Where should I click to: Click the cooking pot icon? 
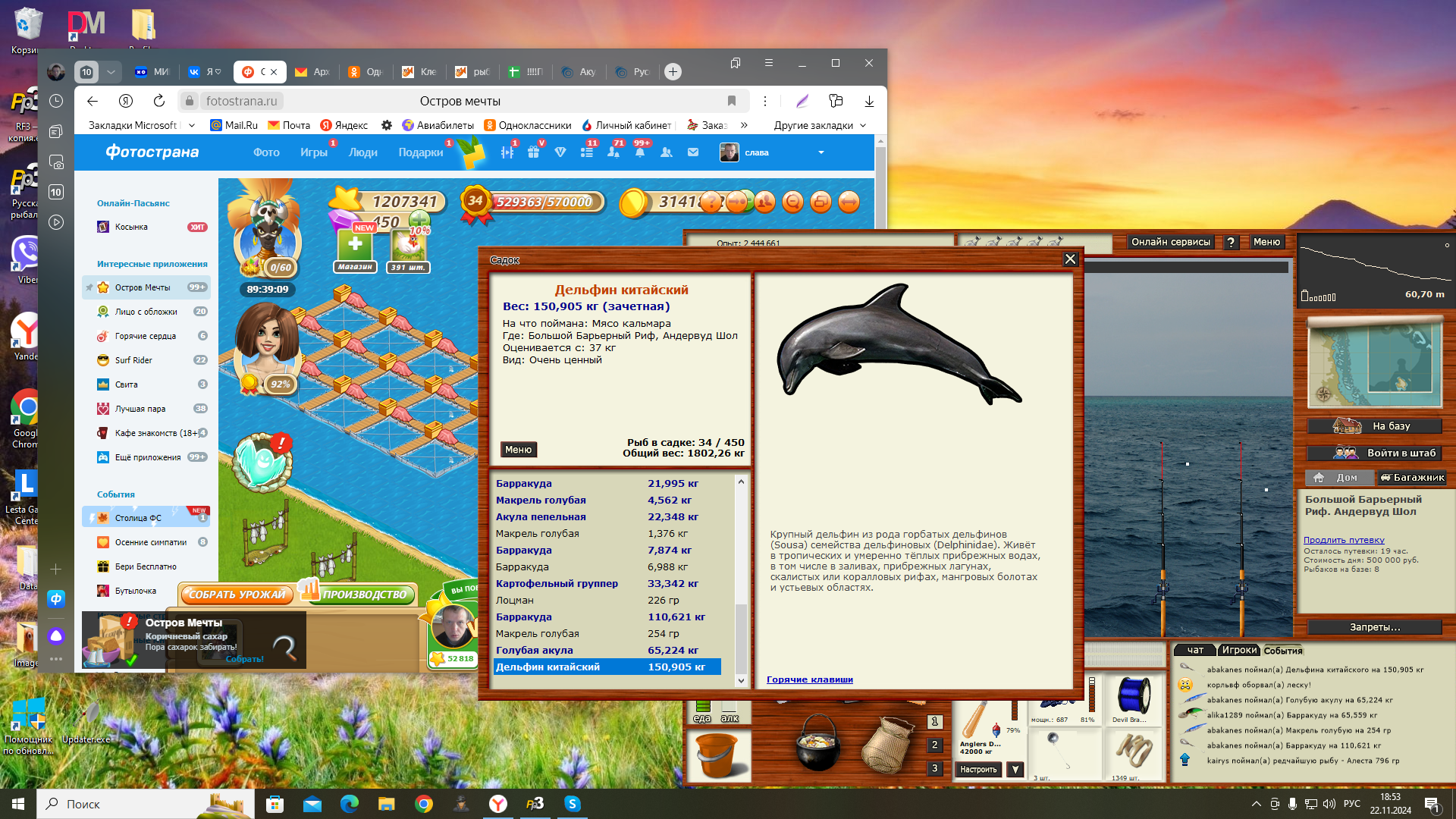[x=818, y=742]
